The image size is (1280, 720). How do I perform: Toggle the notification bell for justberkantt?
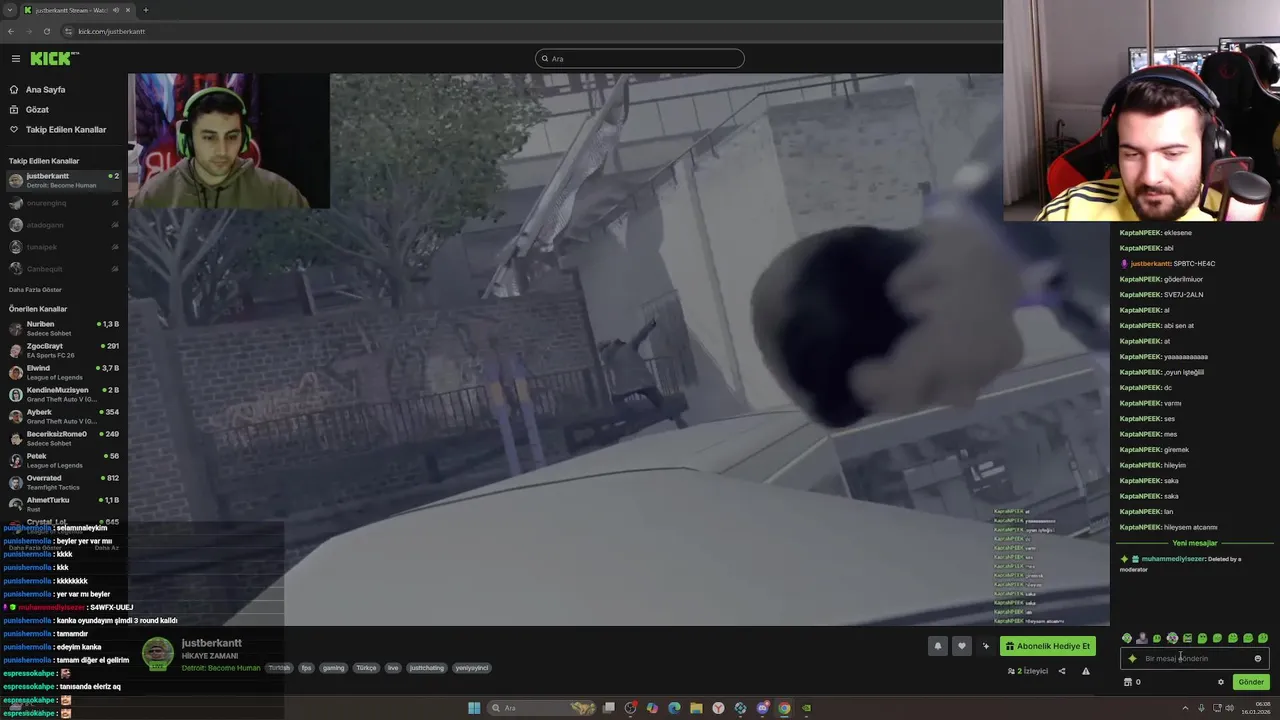pos(938,646)
